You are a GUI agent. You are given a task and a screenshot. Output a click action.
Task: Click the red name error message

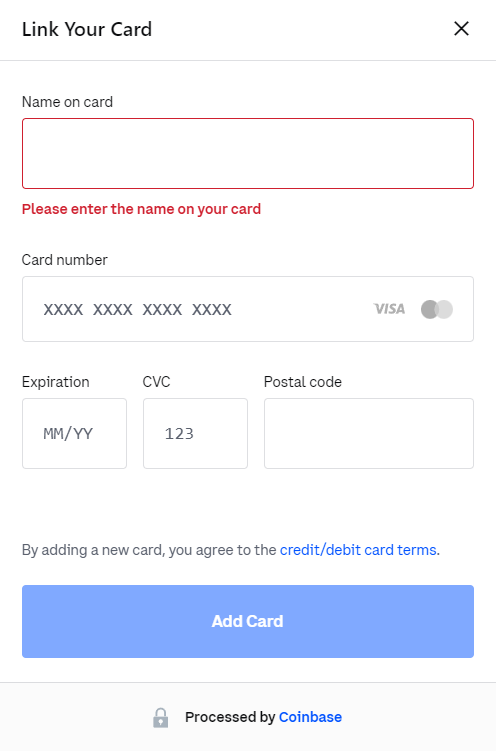point(141,209)
